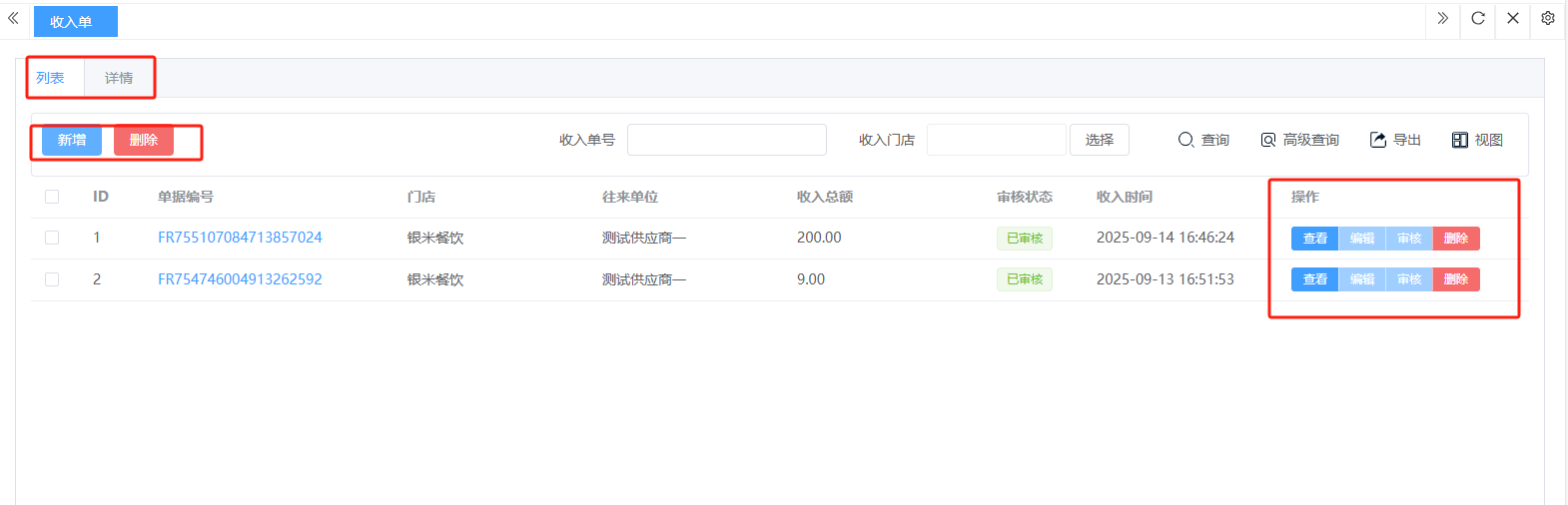Open receipt link FR755107084713857024
The height and width of the screenshot is (505, 1568).
tap(240, 238)
